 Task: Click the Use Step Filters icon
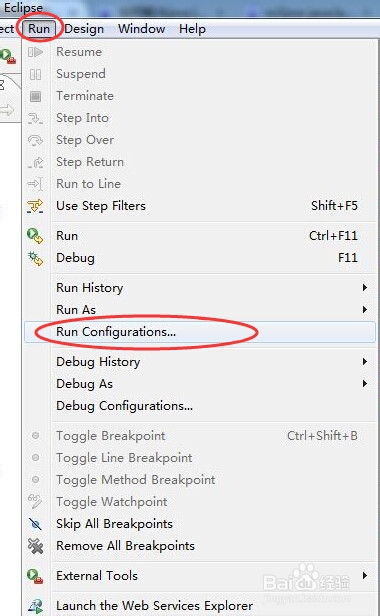coord(35,206)
